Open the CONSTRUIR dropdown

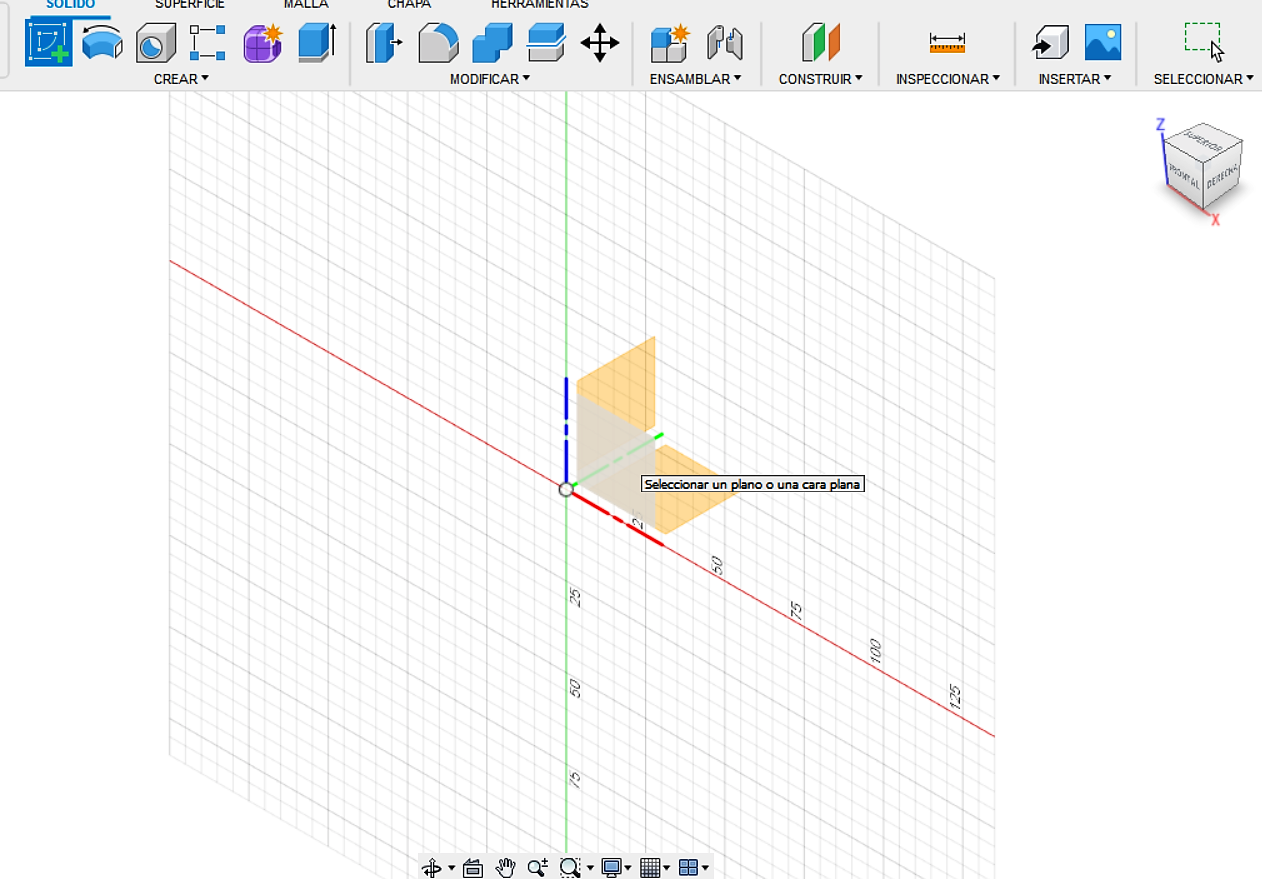(821, 79)
